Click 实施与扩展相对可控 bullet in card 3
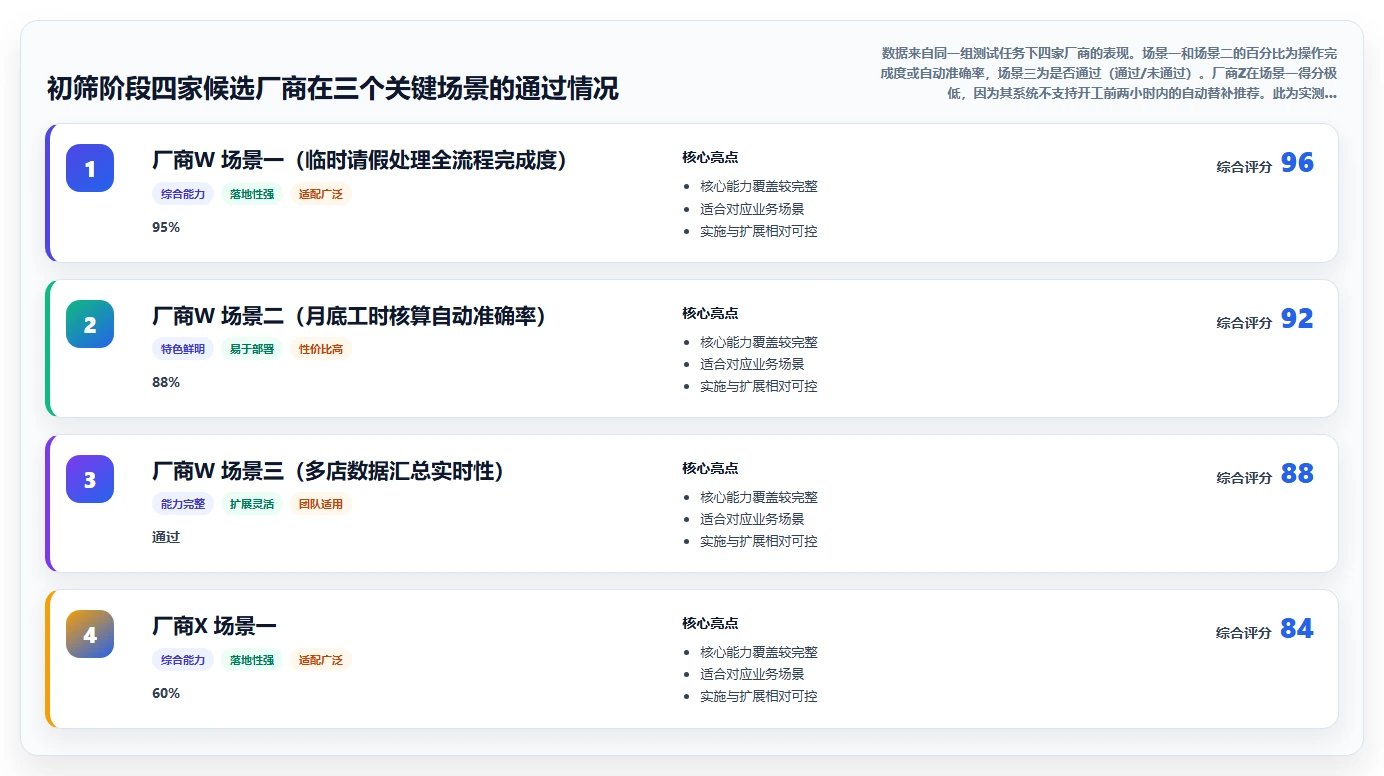Viewport: 1384px width, 776px height. (759, 541)
